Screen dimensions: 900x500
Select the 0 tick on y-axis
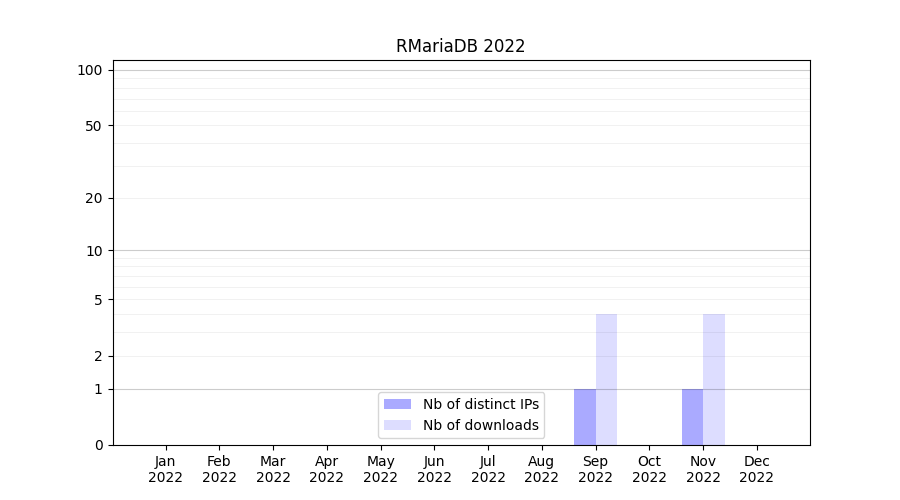point(98,445)
